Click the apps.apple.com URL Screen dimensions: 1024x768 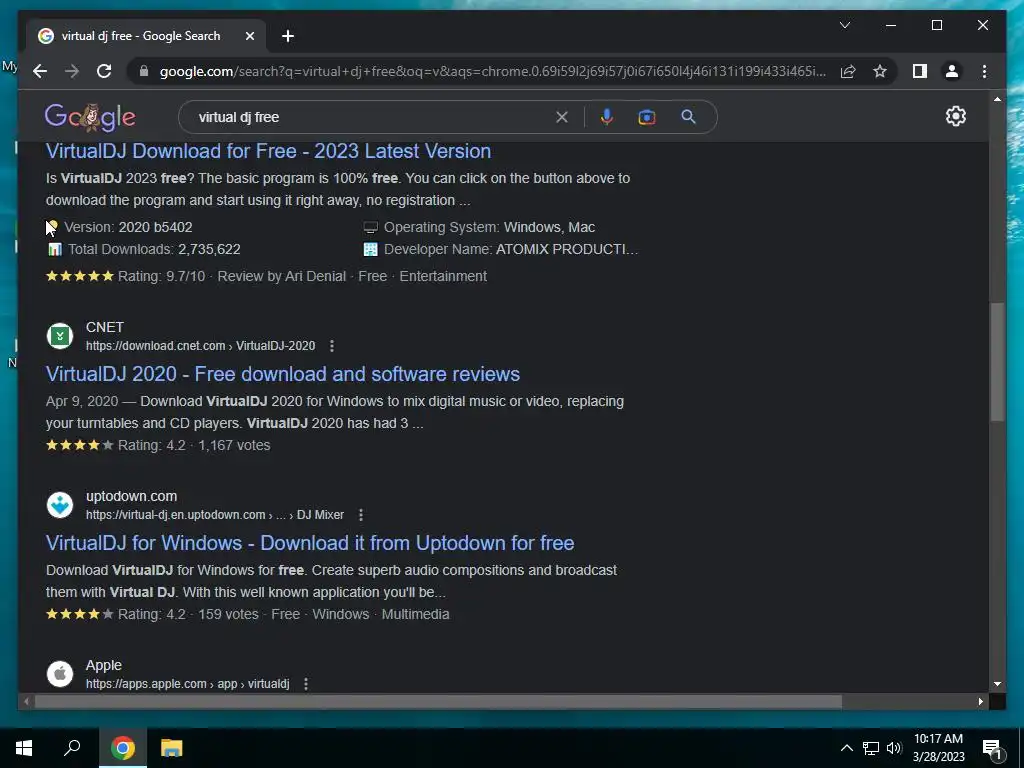click(x=187, y=684)
